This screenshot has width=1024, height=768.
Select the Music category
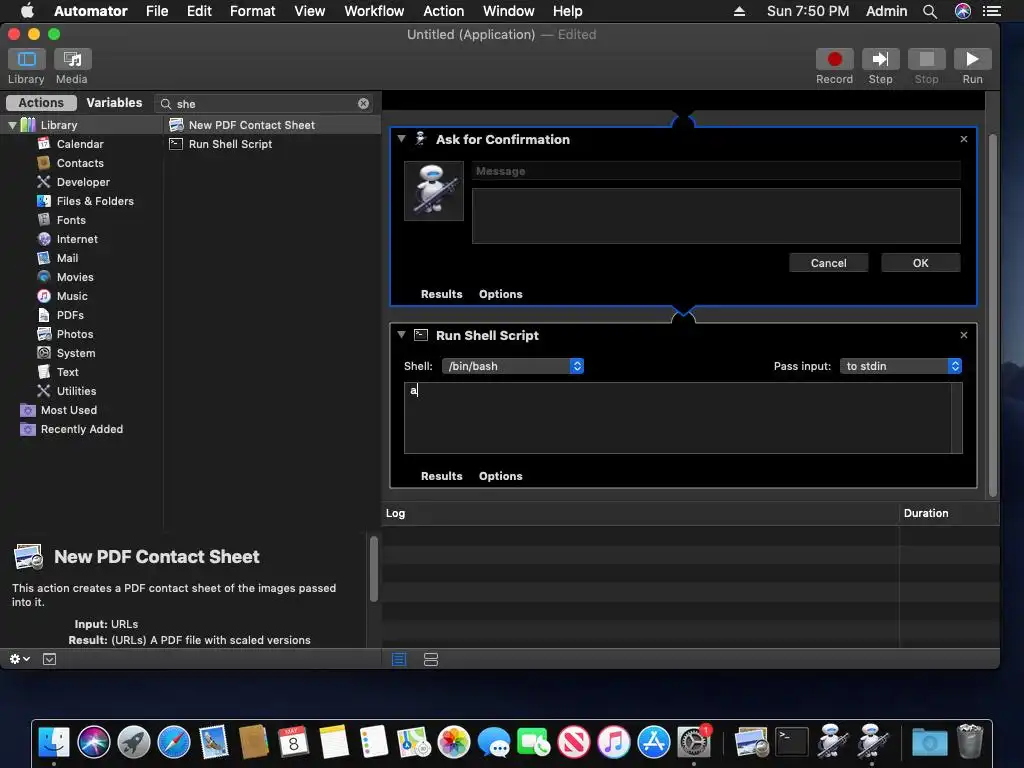click(x=71, y=295)
